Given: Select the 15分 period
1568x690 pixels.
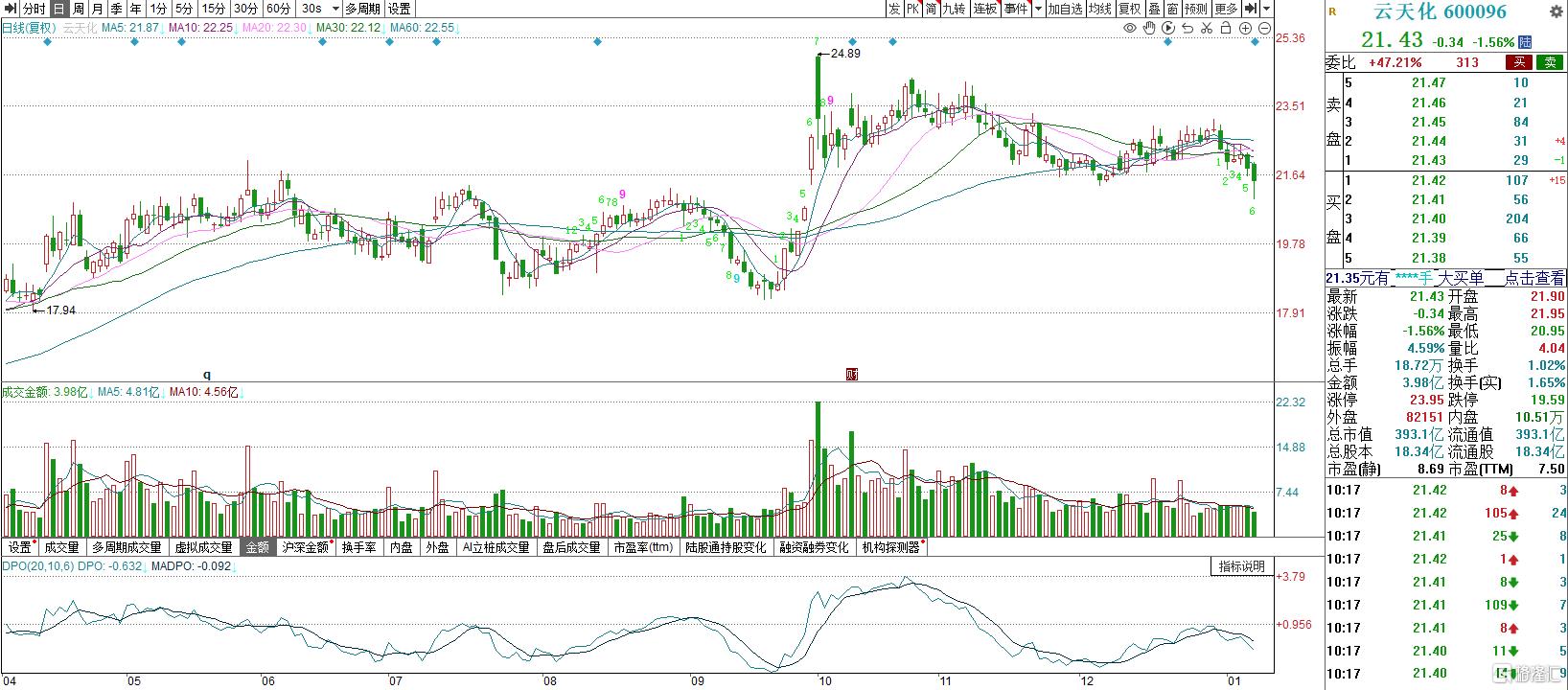Looking at the screenshot, I should [x=214, y=9].
